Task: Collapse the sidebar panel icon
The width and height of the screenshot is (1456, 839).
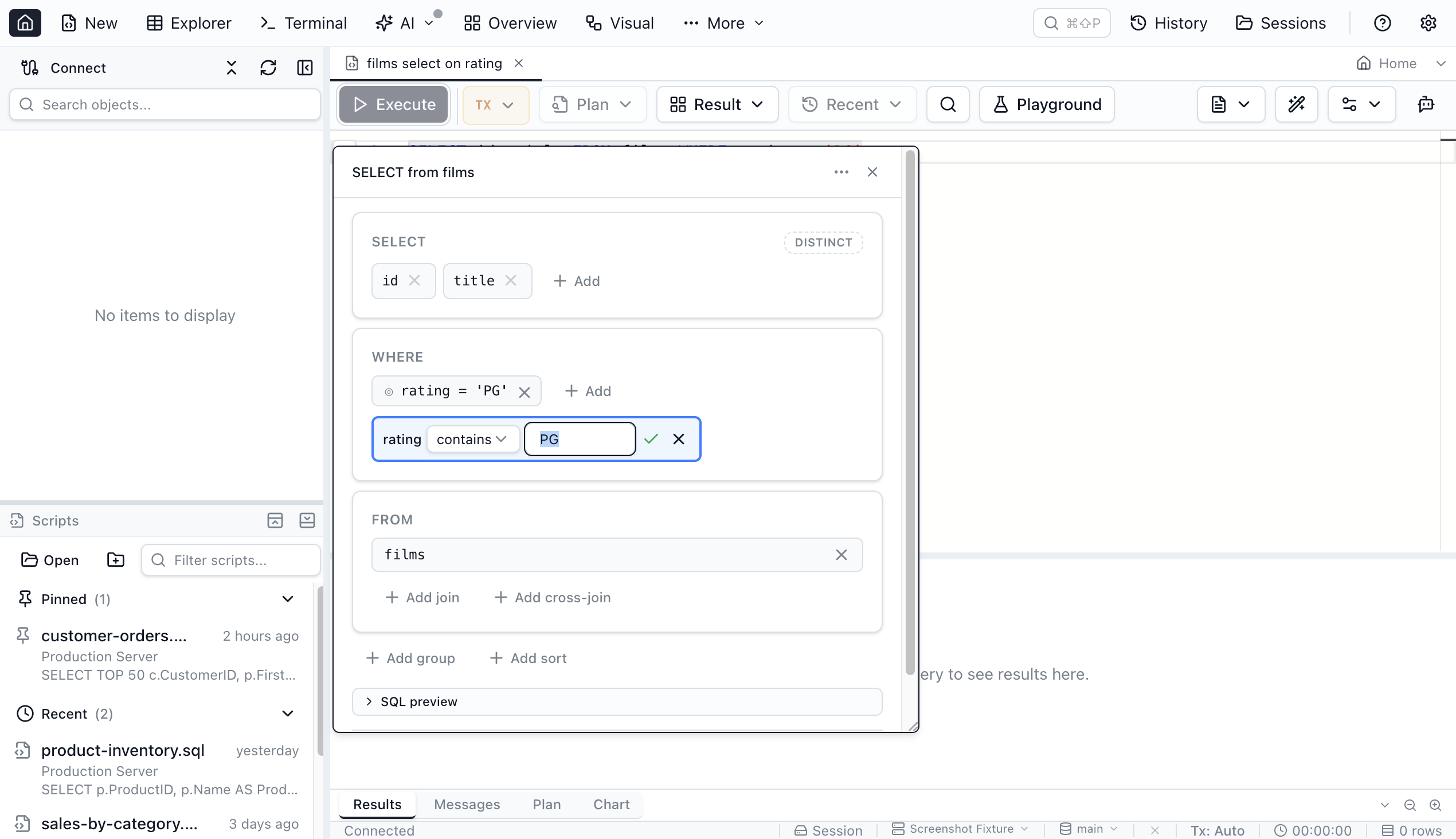Action: click(x=305, y=68)
